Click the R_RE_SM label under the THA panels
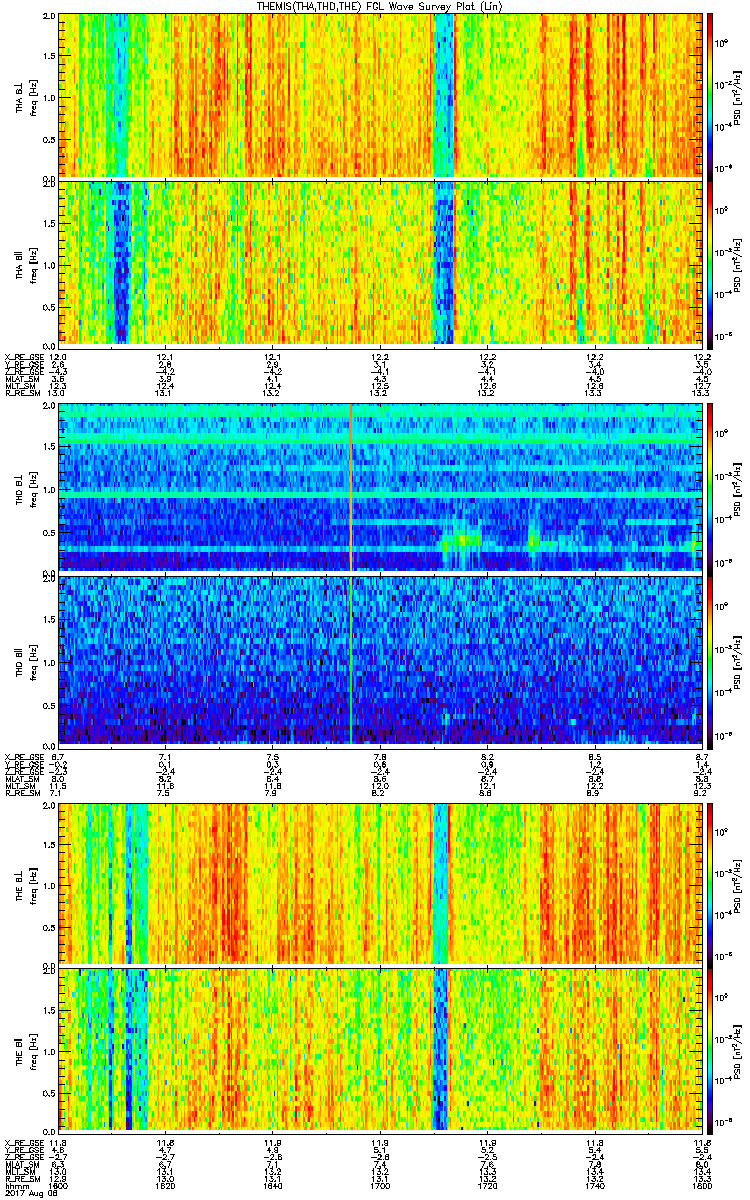The image size is (750, 1200). click(x=24, y=394)
